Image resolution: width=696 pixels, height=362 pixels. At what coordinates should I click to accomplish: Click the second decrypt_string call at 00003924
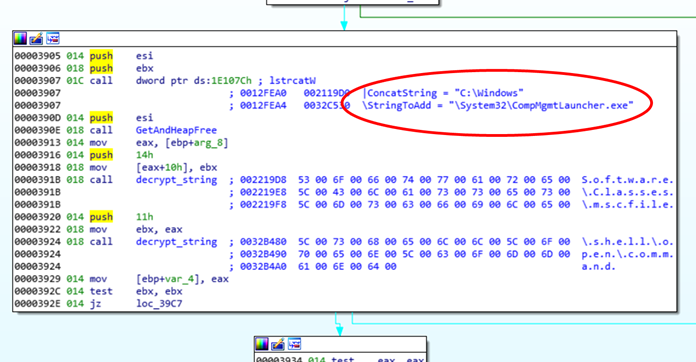click(176, 242)
